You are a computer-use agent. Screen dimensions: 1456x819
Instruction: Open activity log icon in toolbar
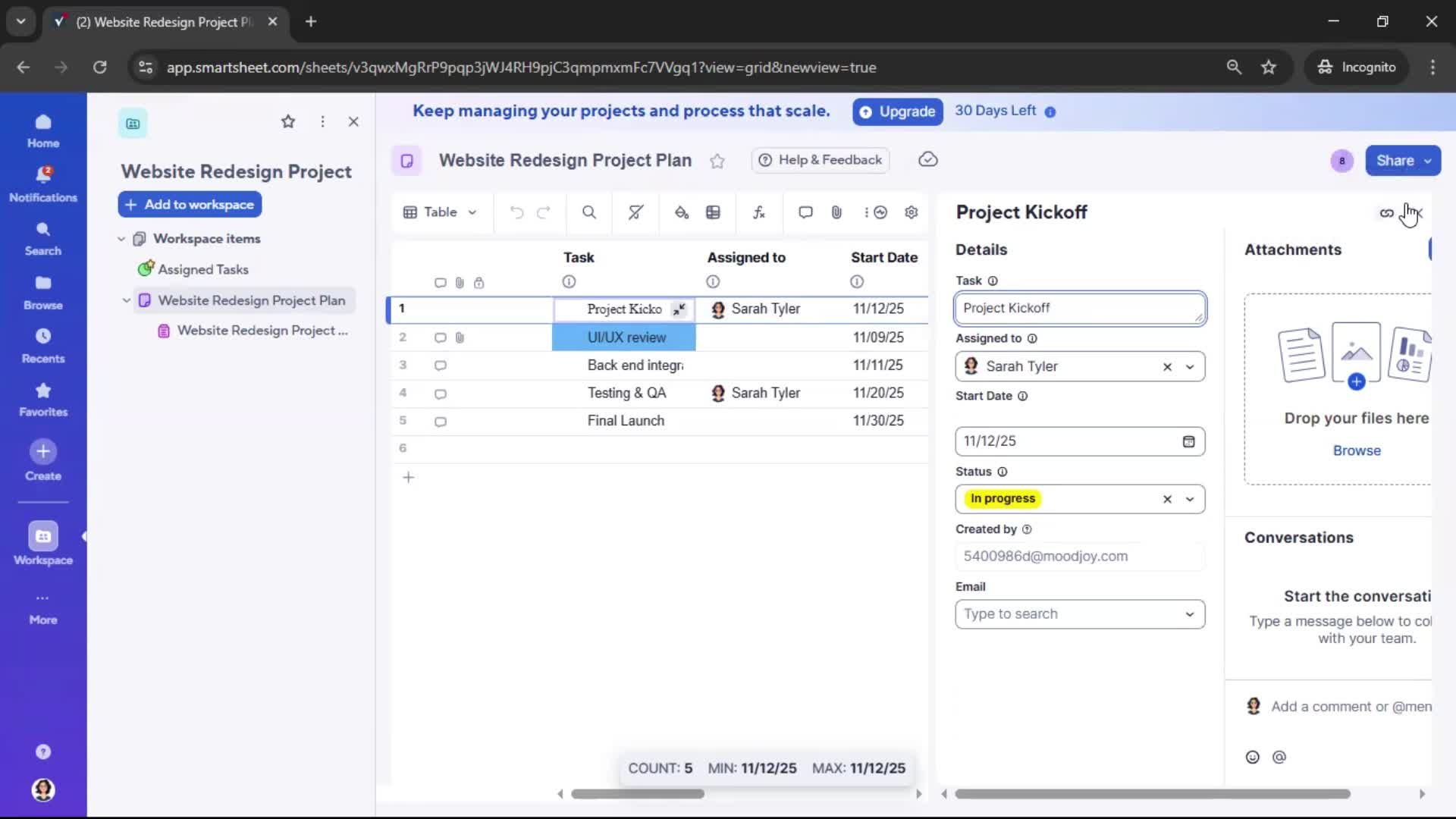coord(880,212)
